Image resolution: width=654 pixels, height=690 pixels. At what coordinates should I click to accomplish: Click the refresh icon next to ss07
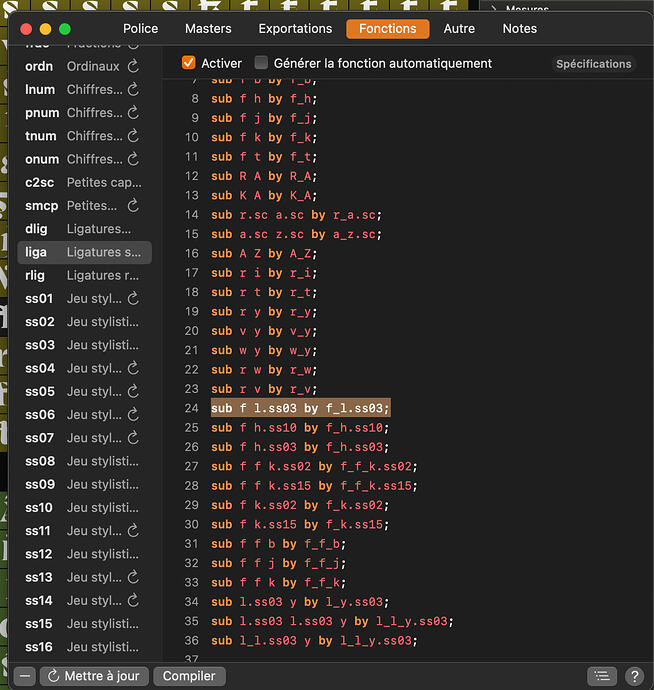(x=134, y=438)
